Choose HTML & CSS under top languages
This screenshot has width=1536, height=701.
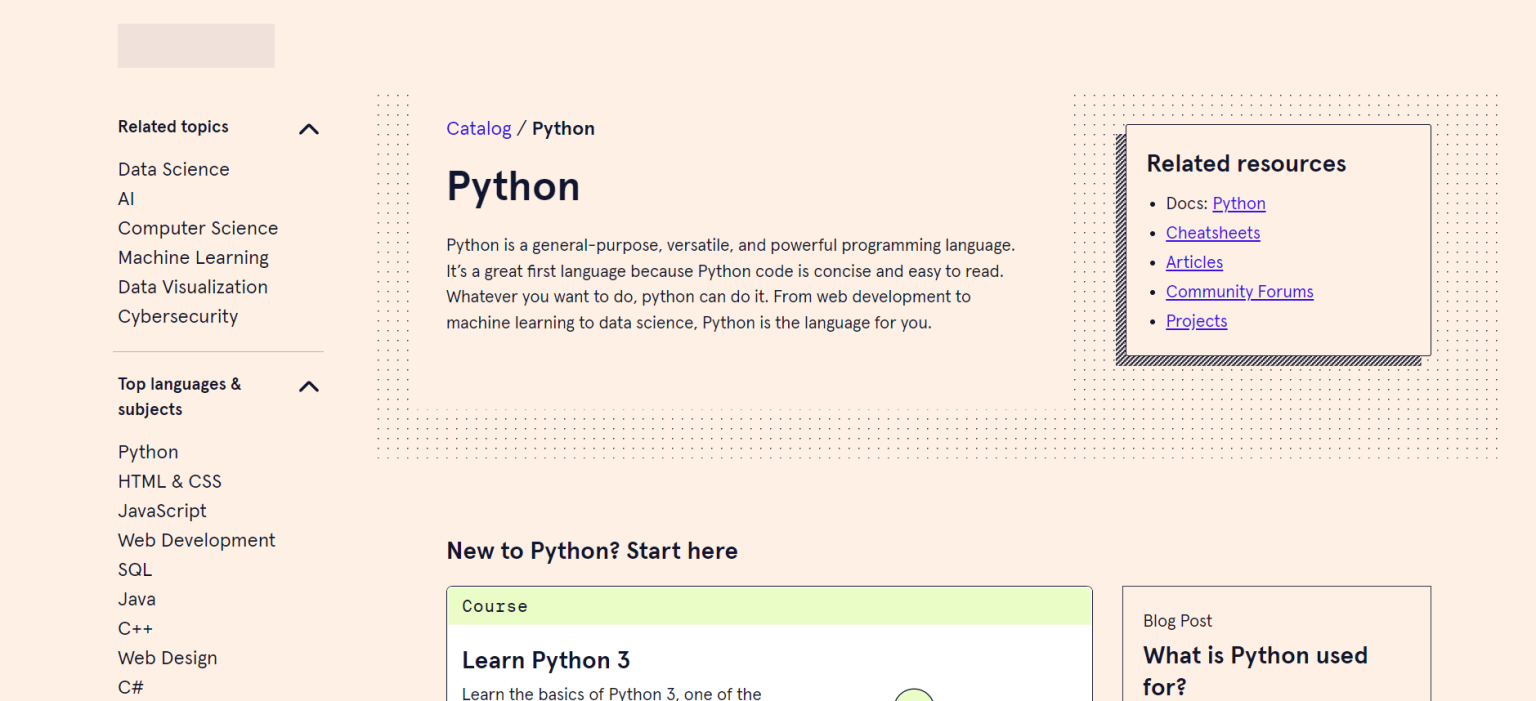tap(170, 481)
